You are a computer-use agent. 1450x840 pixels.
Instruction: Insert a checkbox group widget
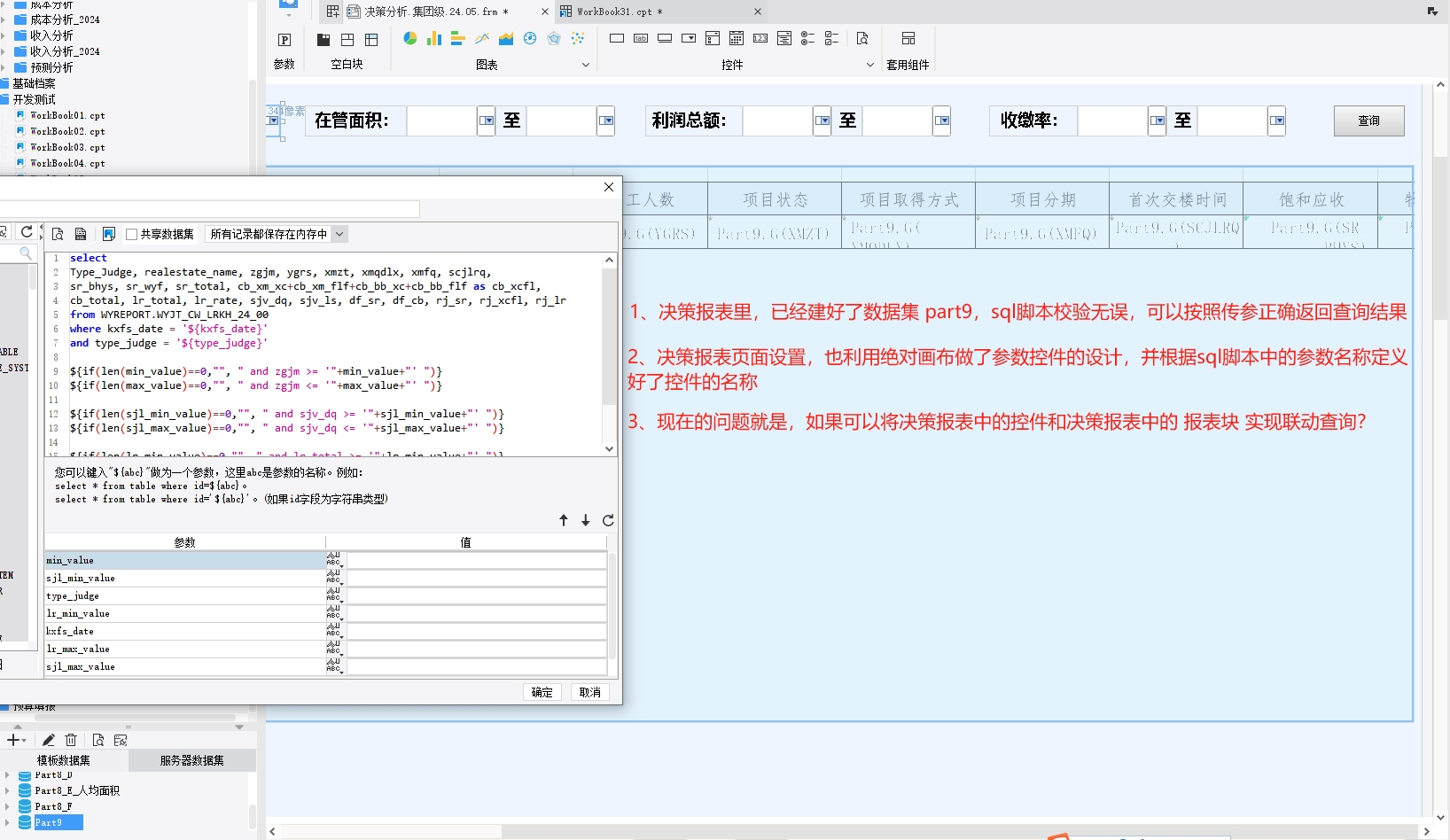tap(831, 38)
